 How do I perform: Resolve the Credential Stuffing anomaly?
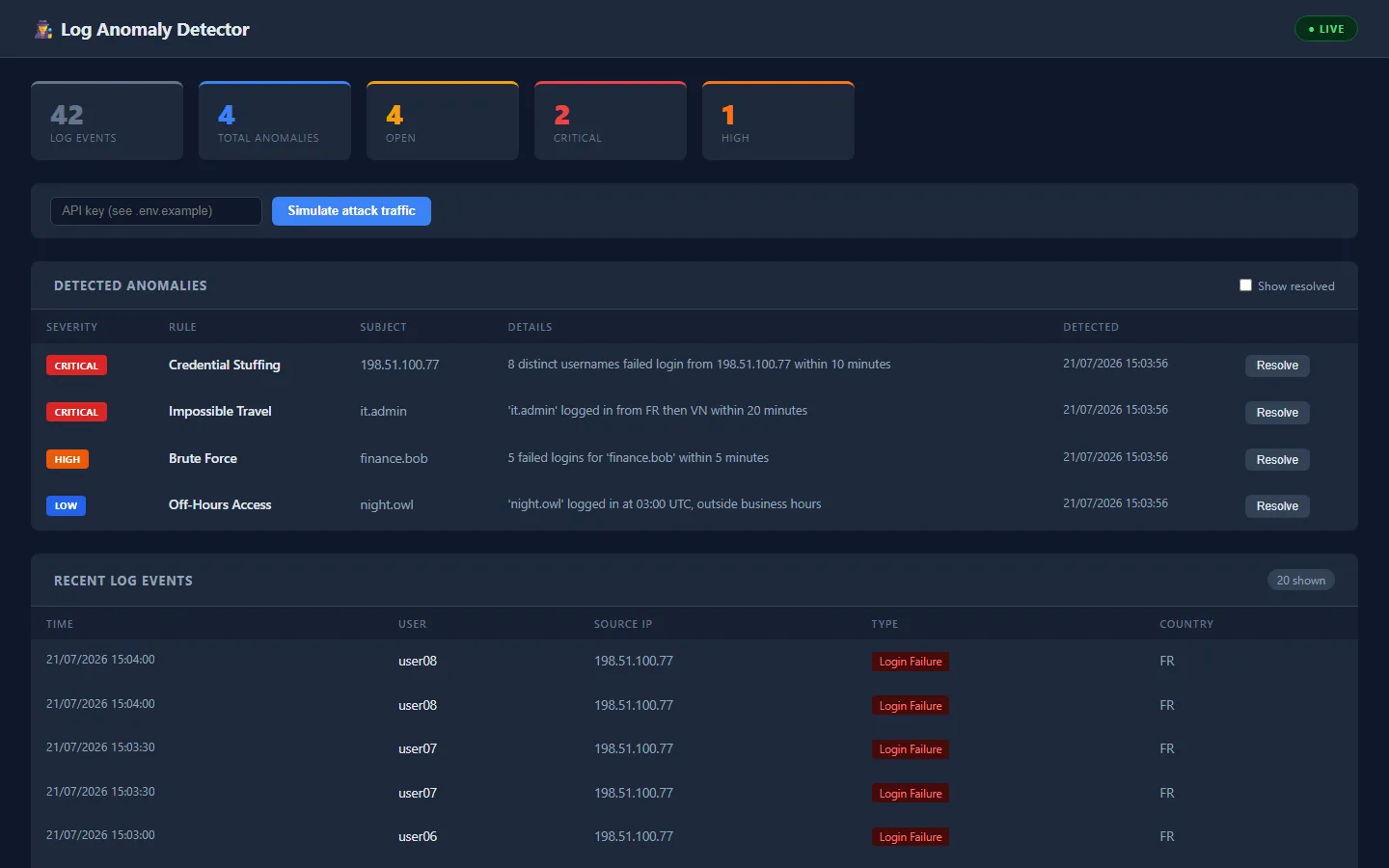pos(1277,366)
